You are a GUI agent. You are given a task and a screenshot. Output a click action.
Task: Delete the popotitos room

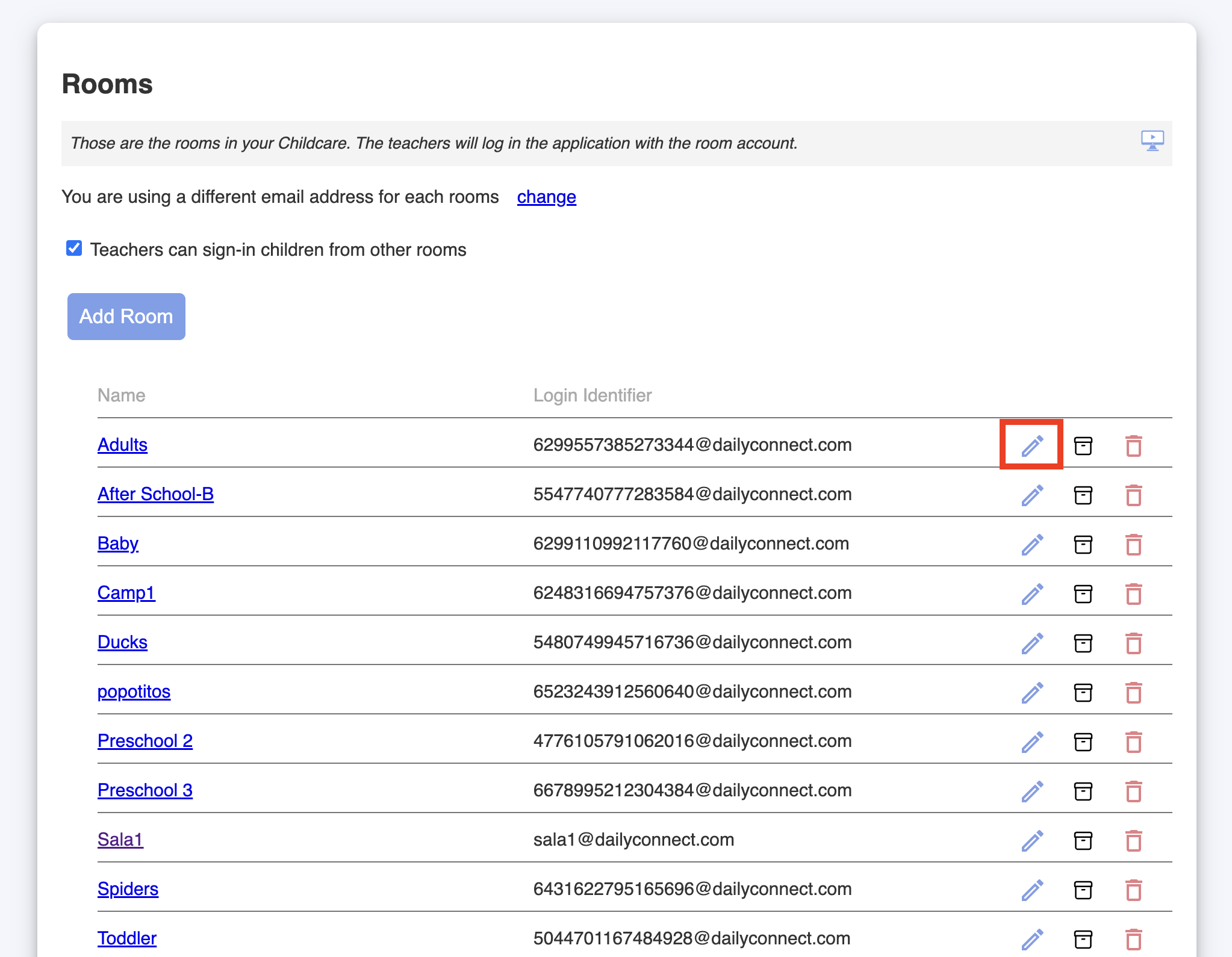[x=1133, y=693]
